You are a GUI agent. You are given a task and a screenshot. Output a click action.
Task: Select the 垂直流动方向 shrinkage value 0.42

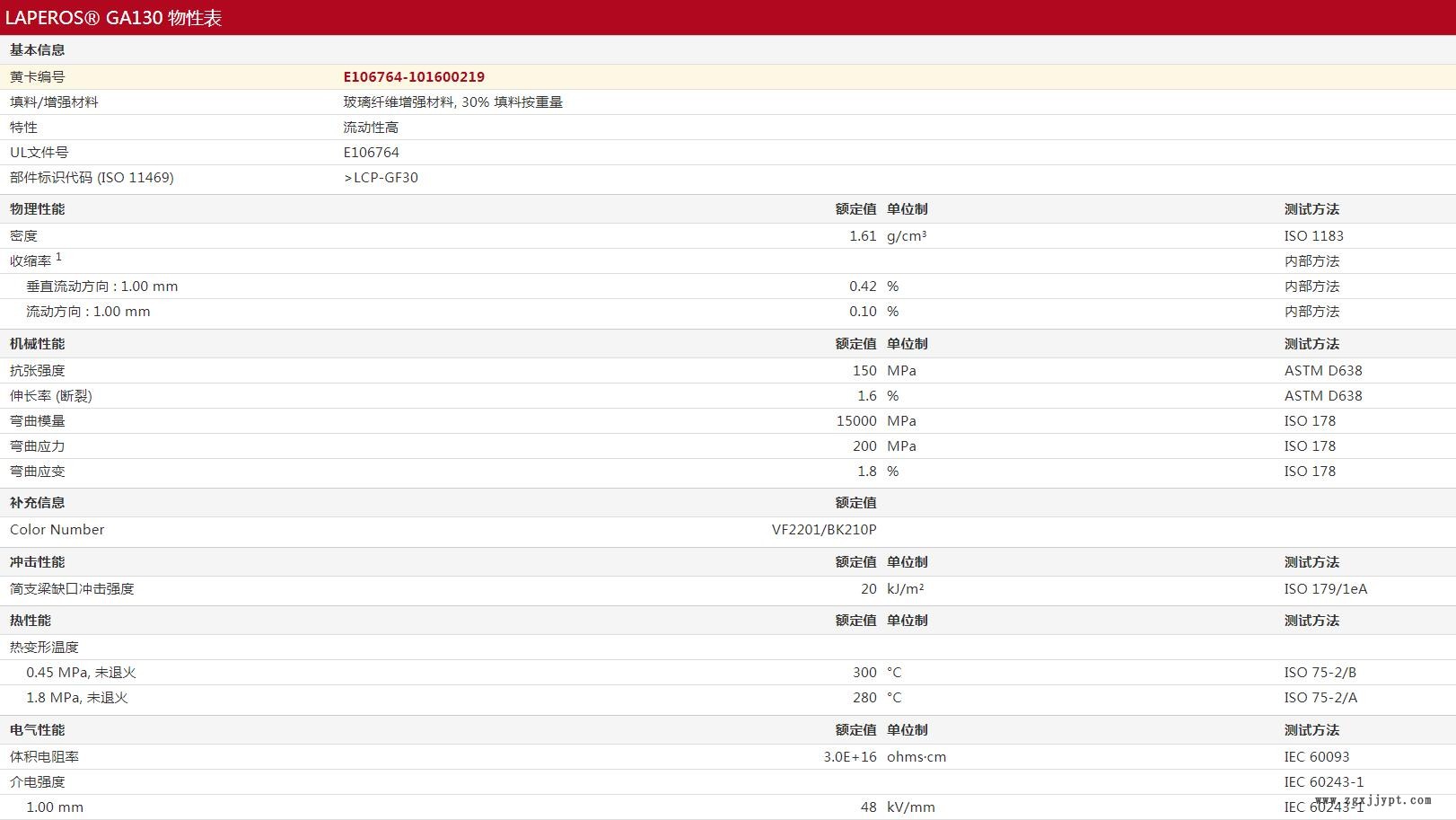(x=862, y=287)
